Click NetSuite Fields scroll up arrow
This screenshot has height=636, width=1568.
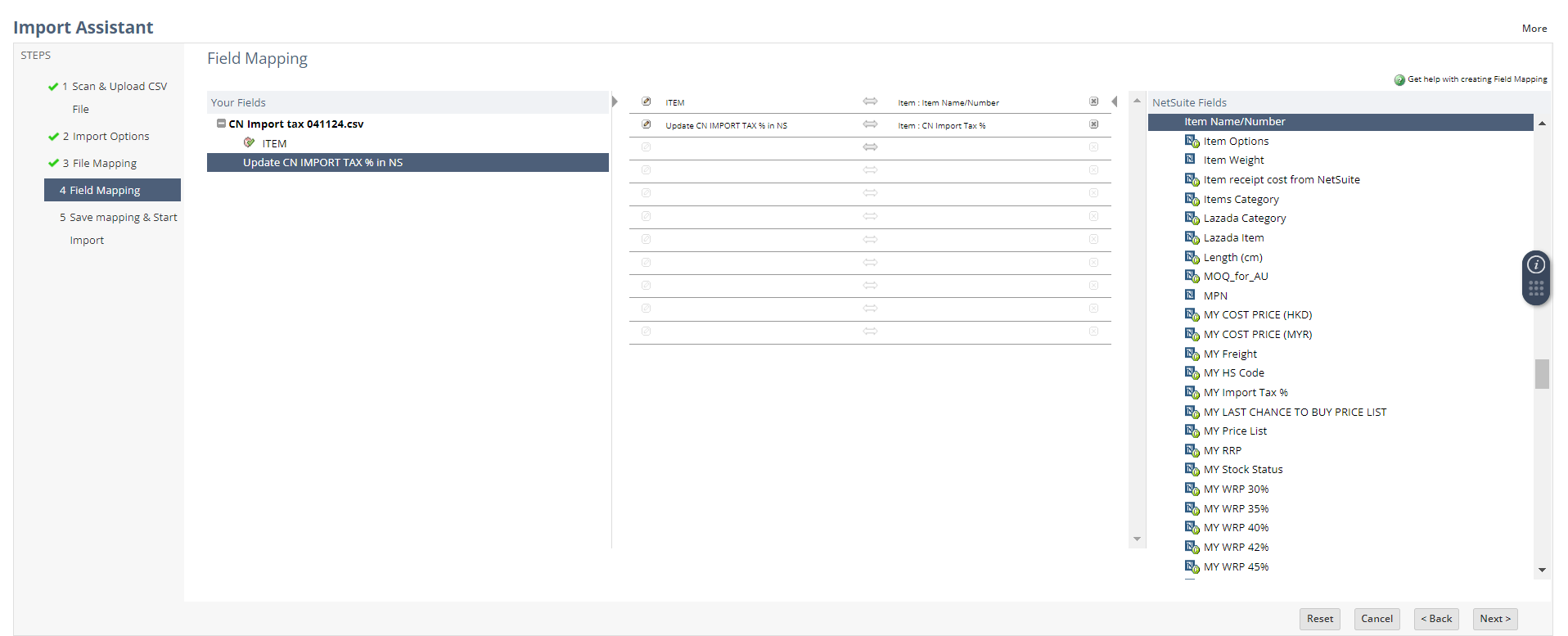click(1542, 123)
